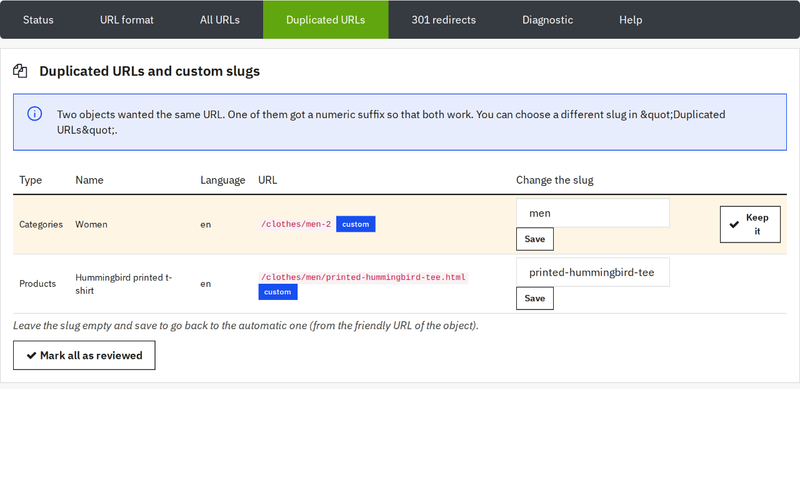The width and height of the screenshot is (800, 500).
Task: Save the slug for Women category
Action: tap(535, 239)
